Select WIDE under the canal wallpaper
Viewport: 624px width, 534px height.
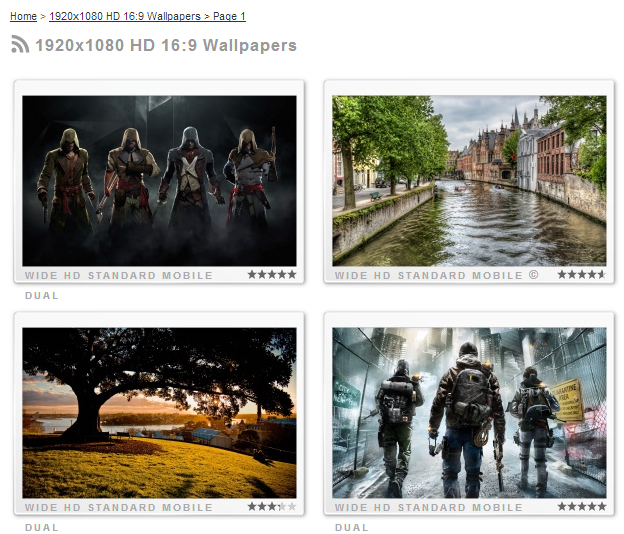[x=351, y=275]
